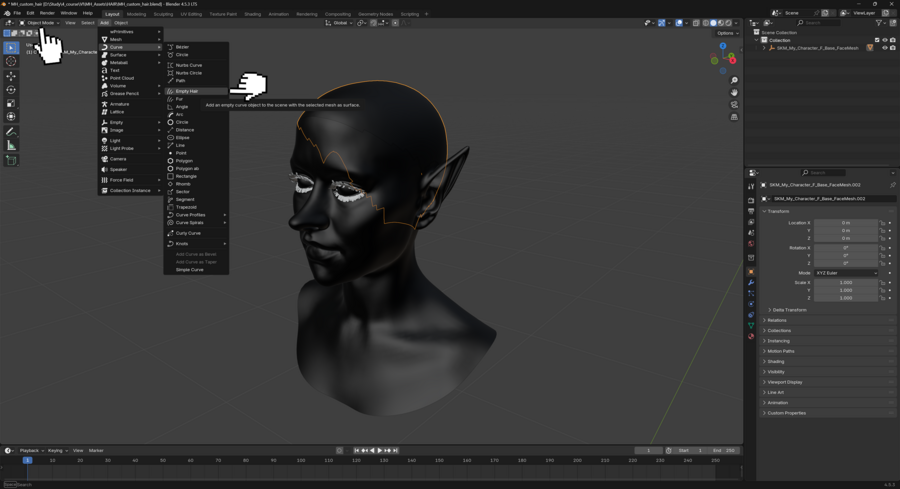Select the Move tool in the viewport toolbar
Screen dimensions: 900x489
coord(11,76)
